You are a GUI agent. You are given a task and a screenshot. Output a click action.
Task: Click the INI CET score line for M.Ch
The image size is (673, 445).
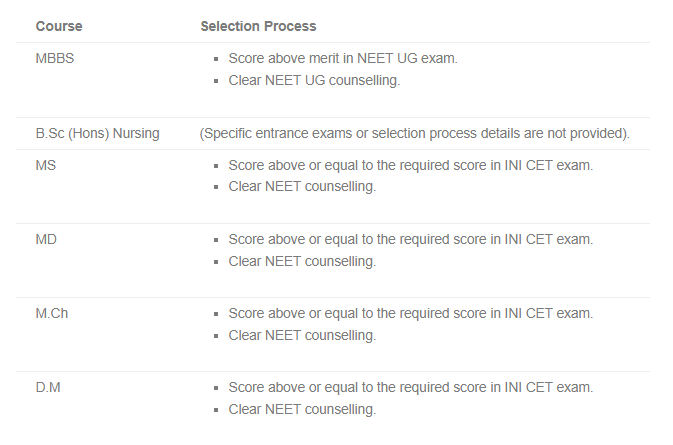(410, 313)
